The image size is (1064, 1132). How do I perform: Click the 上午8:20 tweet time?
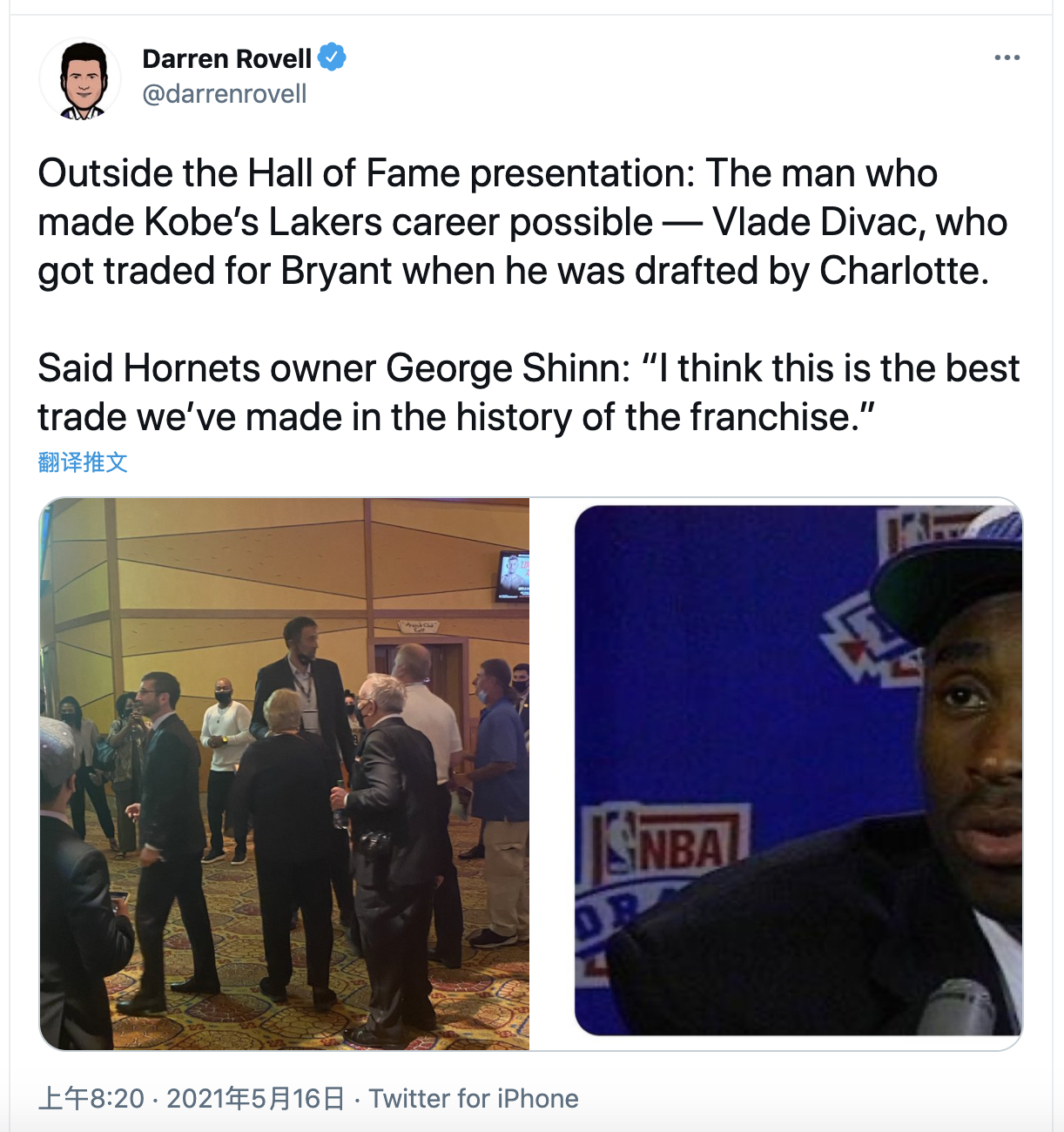[x=91, y=1098]
